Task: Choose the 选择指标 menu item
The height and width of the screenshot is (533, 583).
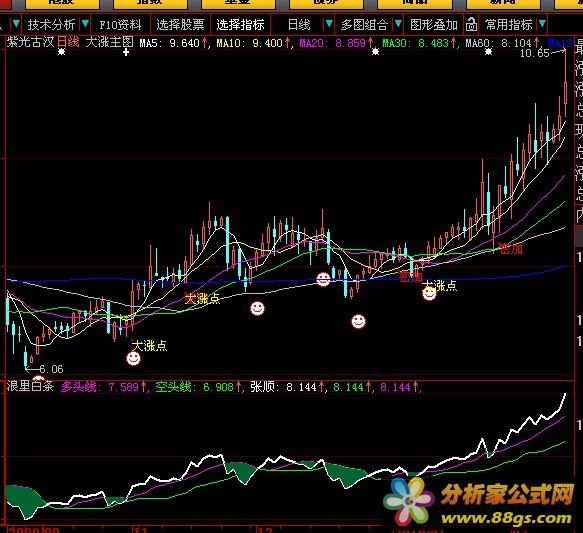Action: coord(240,25)
